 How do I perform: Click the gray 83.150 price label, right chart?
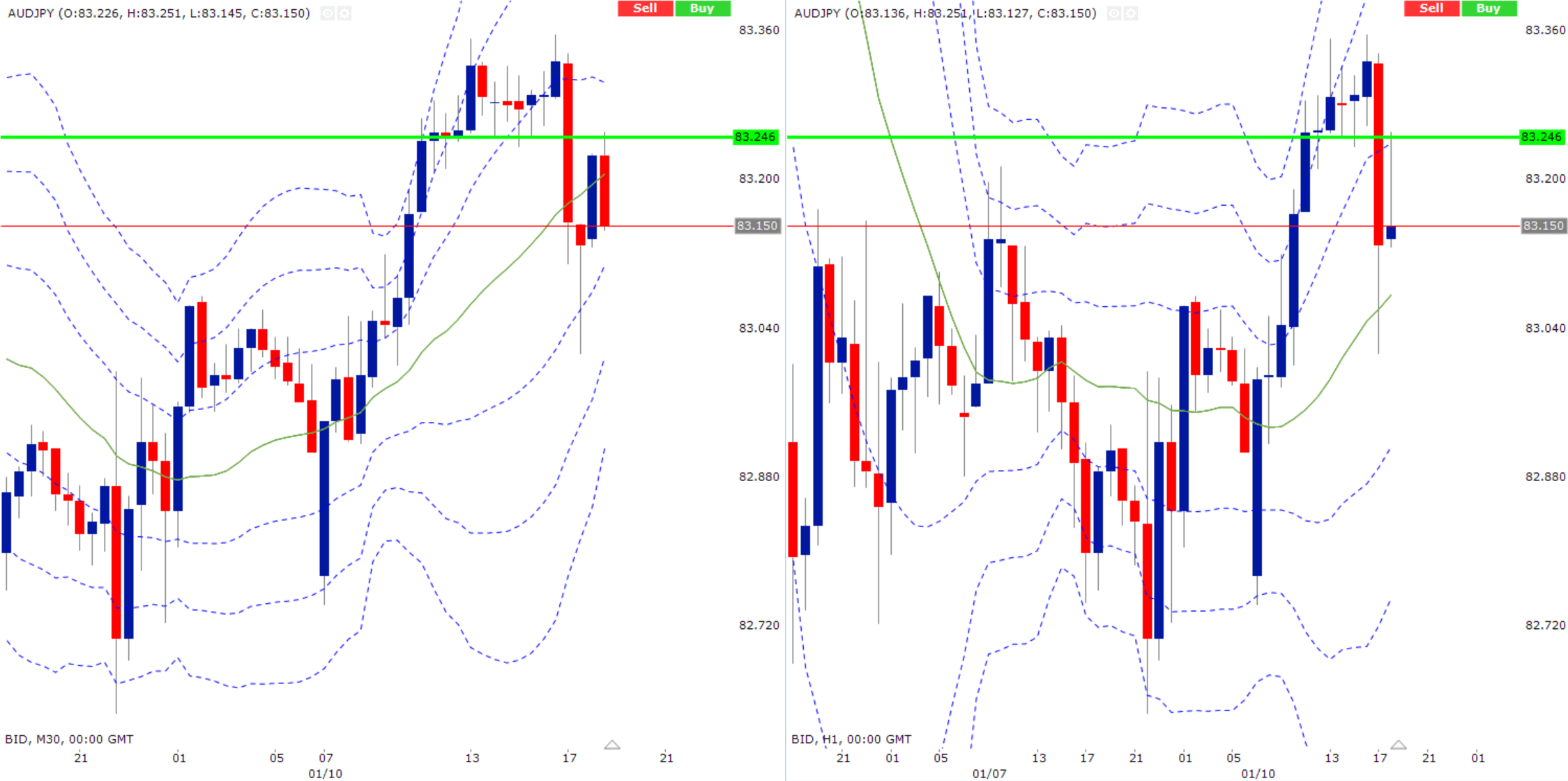point(1543,226)
